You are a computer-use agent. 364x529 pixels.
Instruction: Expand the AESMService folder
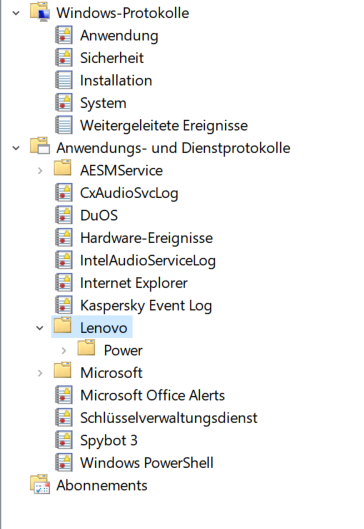pos(40,171)
